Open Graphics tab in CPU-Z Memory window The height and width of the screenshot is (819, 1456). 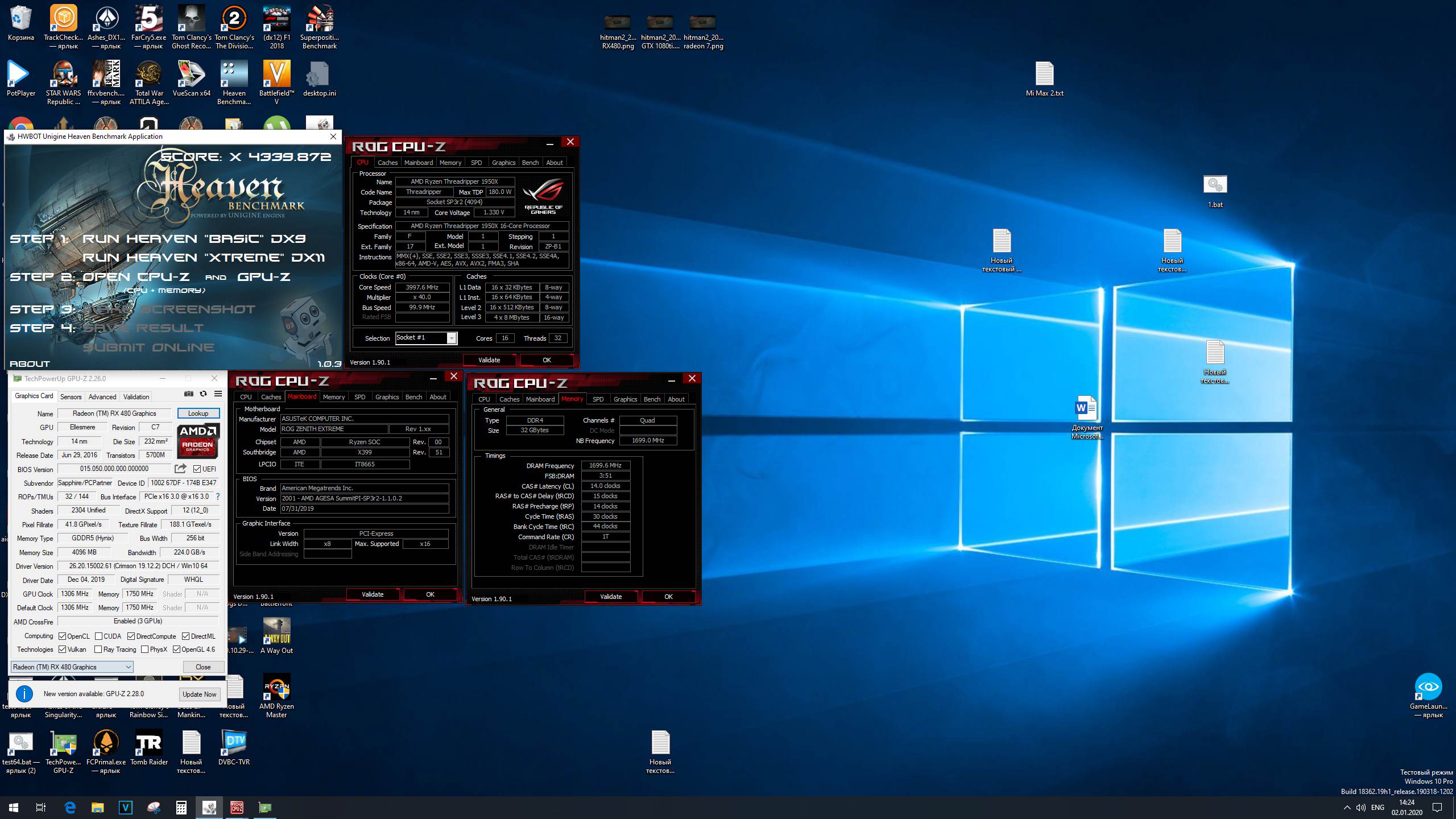coord(626,399)
